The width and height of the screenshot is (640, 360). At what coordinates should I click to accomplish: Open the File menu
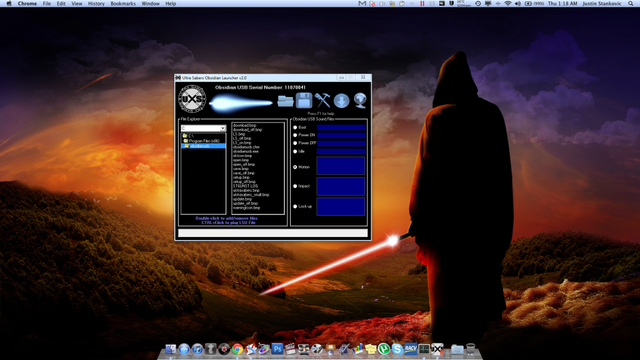pos(47,3)
